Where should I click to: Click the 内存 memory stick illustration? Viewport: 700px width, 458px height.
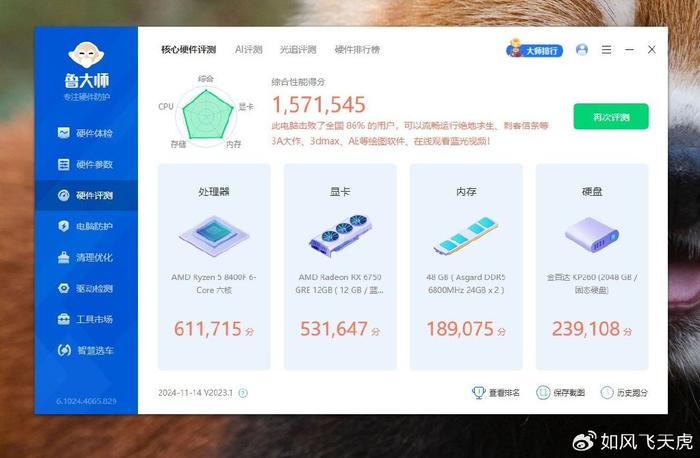coord(466,236)
